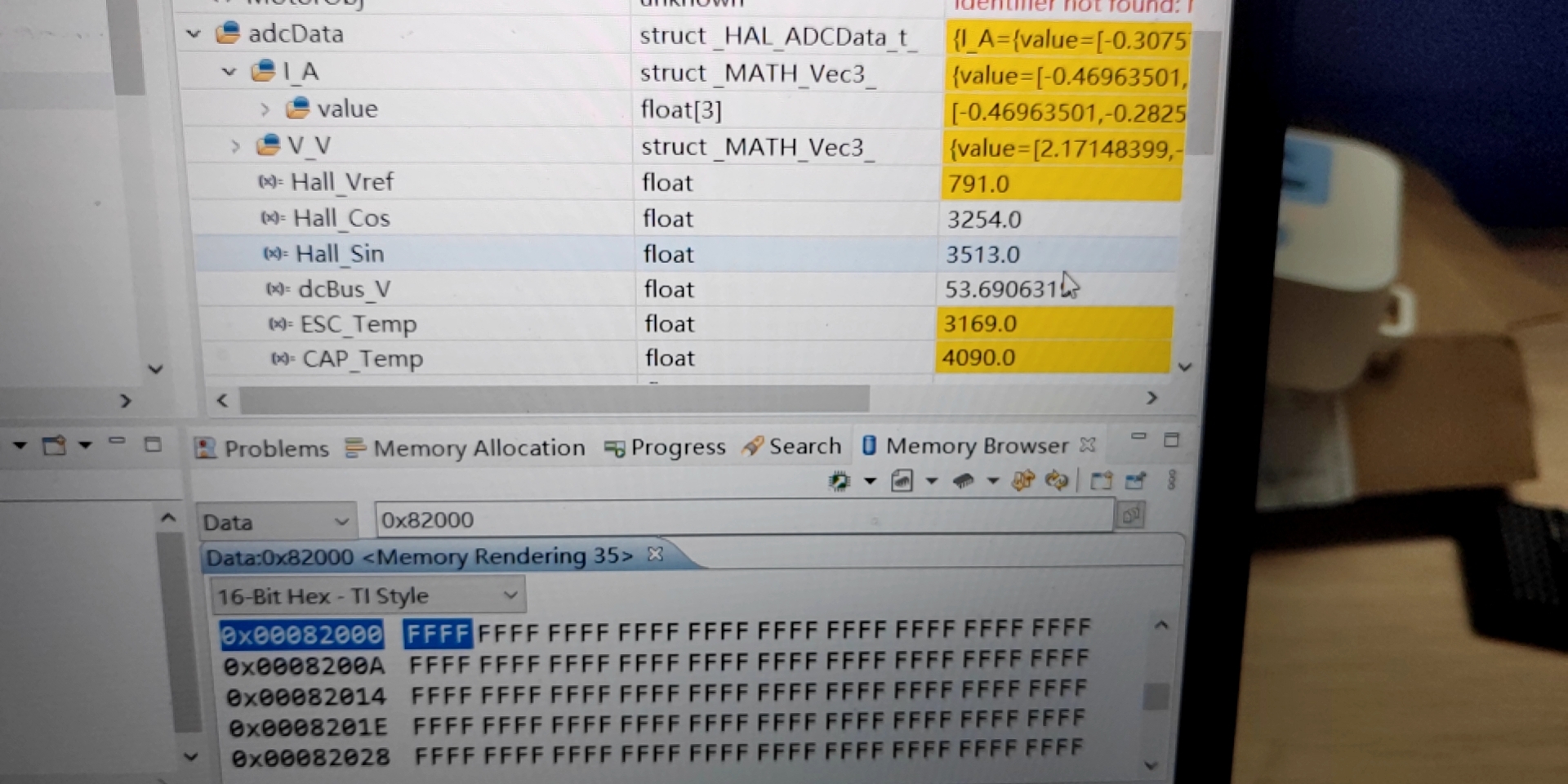
Task: Click the CAP_Temp variable icon
Action: [283, 359]
